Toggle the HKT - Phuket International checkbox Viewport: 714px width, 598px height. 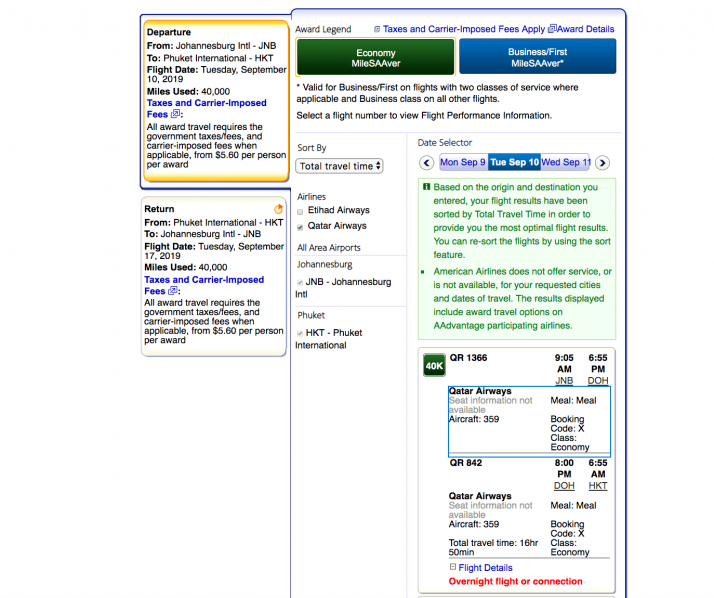(x=301, y=333)
